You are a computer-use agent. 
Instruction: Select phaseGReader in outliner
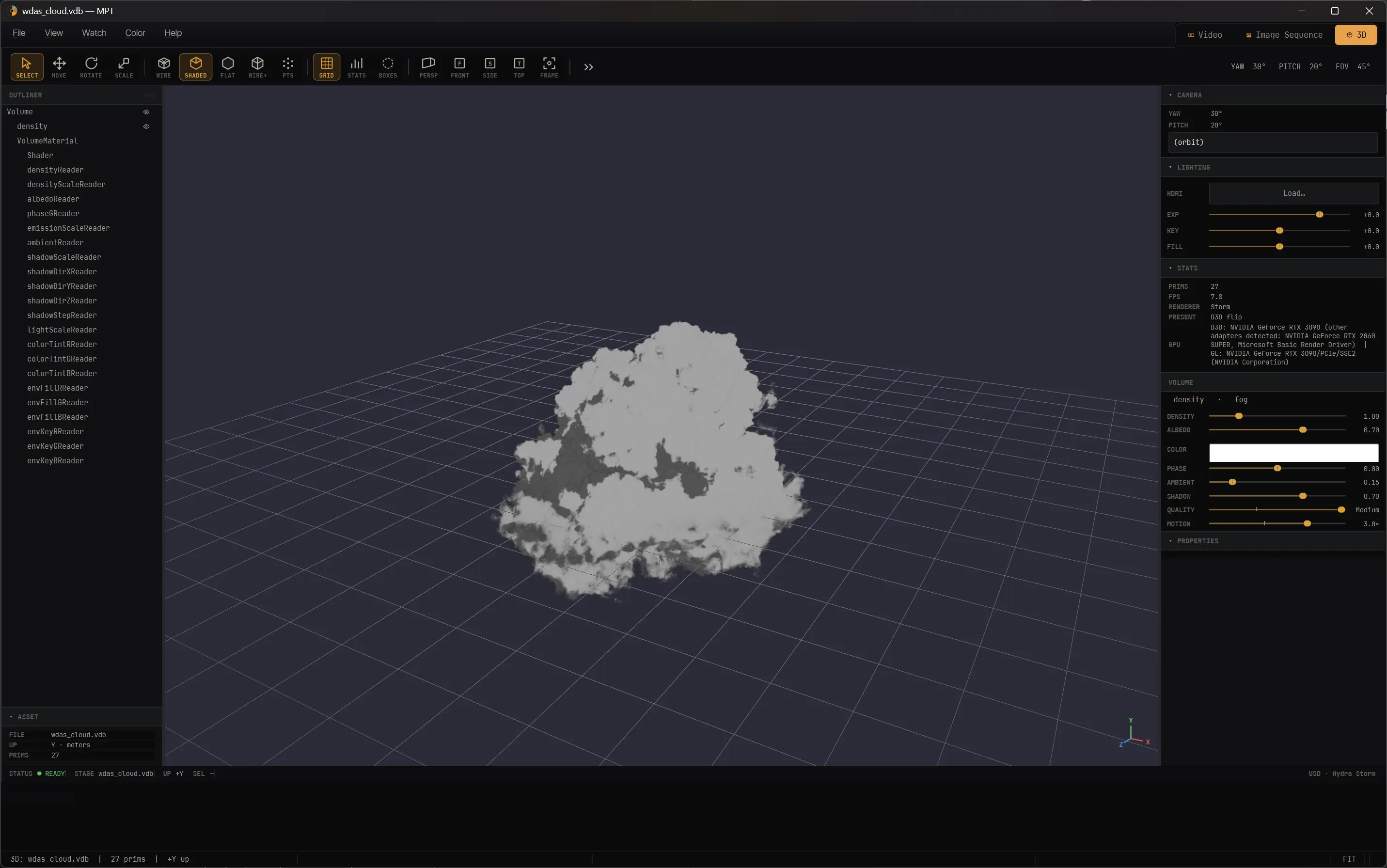pyautogui.click(x=53, y=214)
